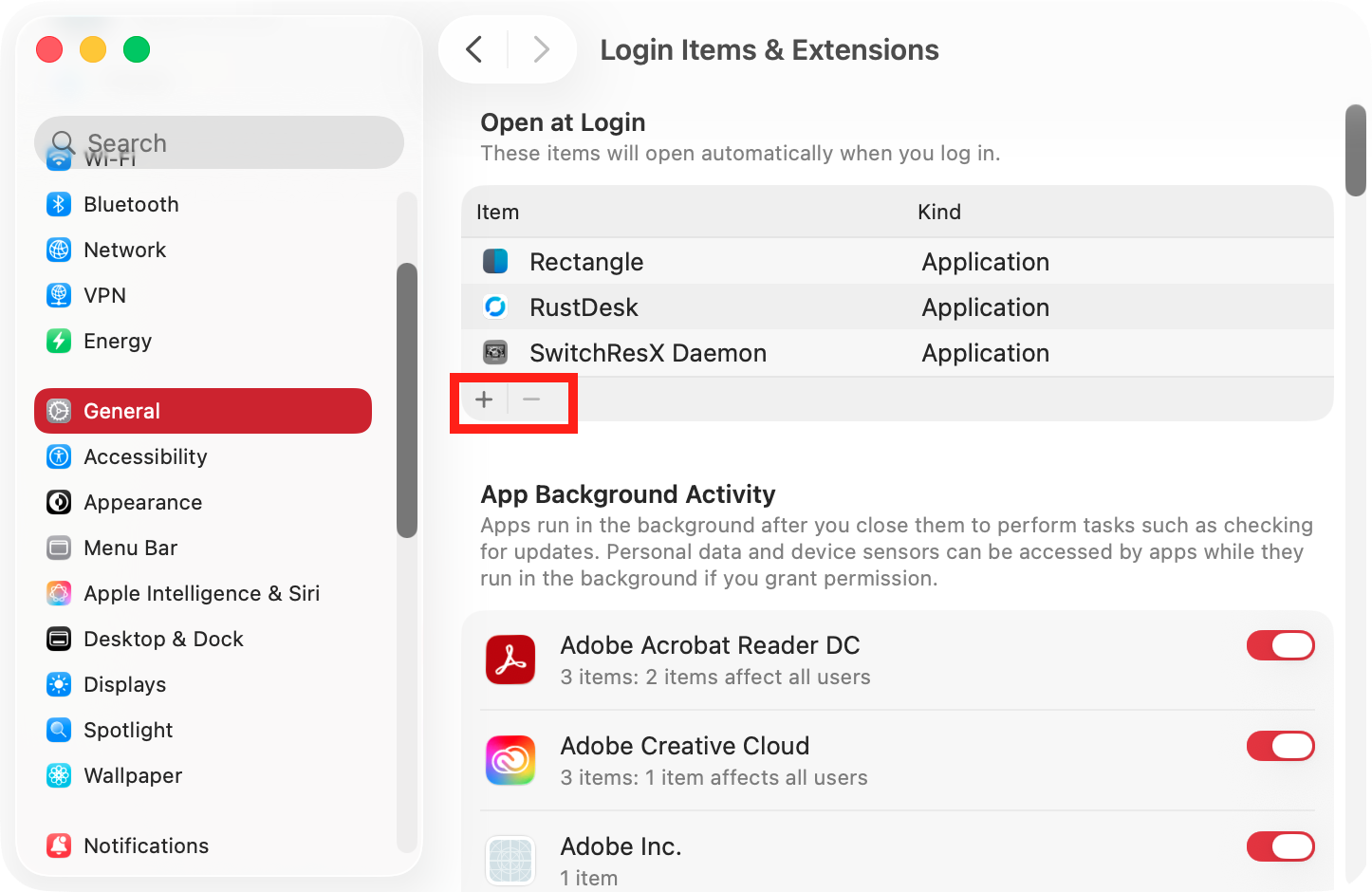The image size is (1372, 892).
Task: Click the RustDesk app icon
Action: 495,307
